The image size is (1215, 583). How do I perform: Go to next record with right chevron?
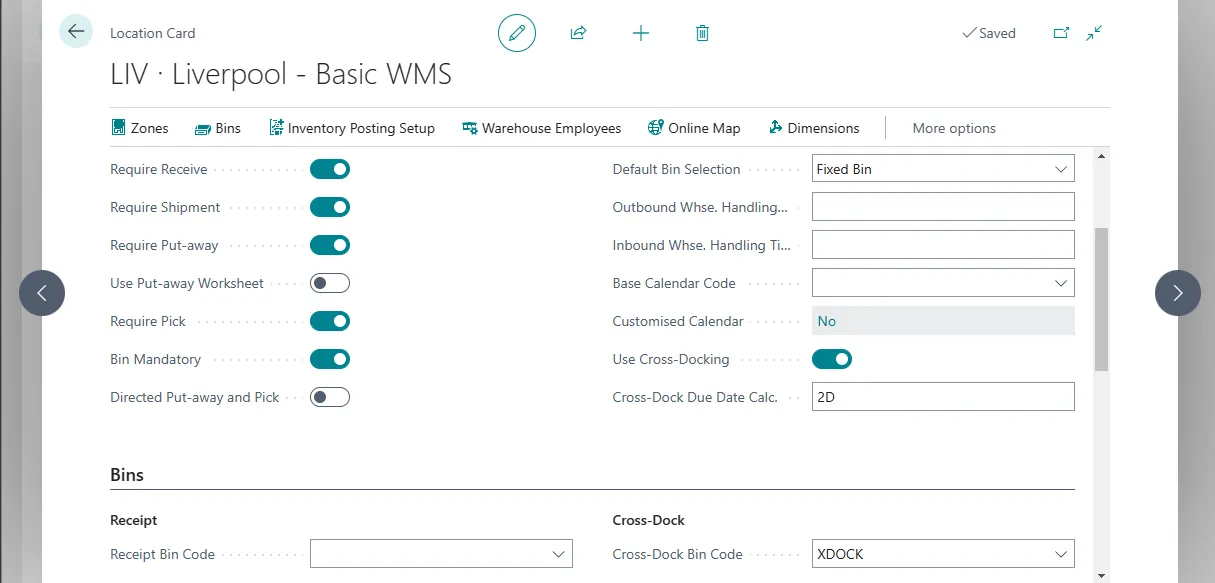pos(1178,293)
